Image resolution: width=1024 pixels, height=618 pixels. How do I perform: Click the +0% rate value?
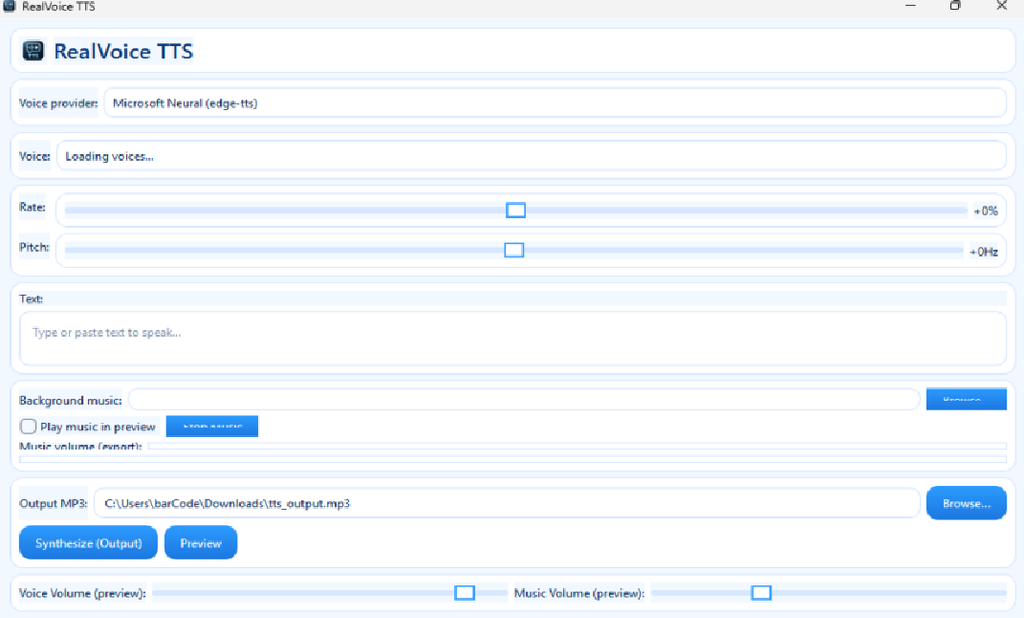[x=986, y=211]
